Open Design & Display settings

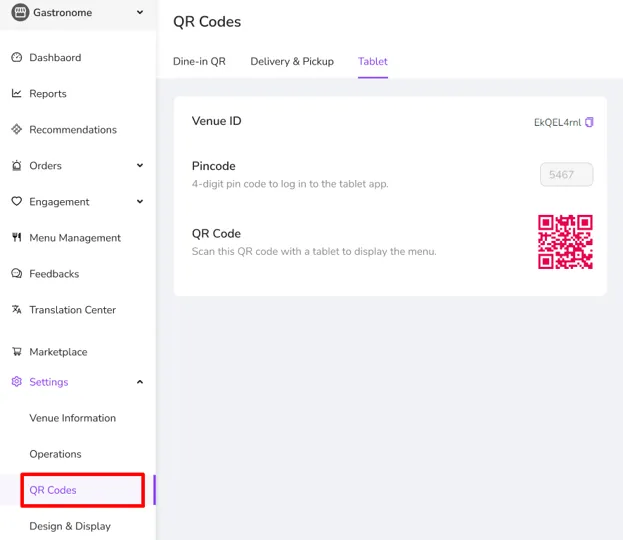tap(70, 526)
